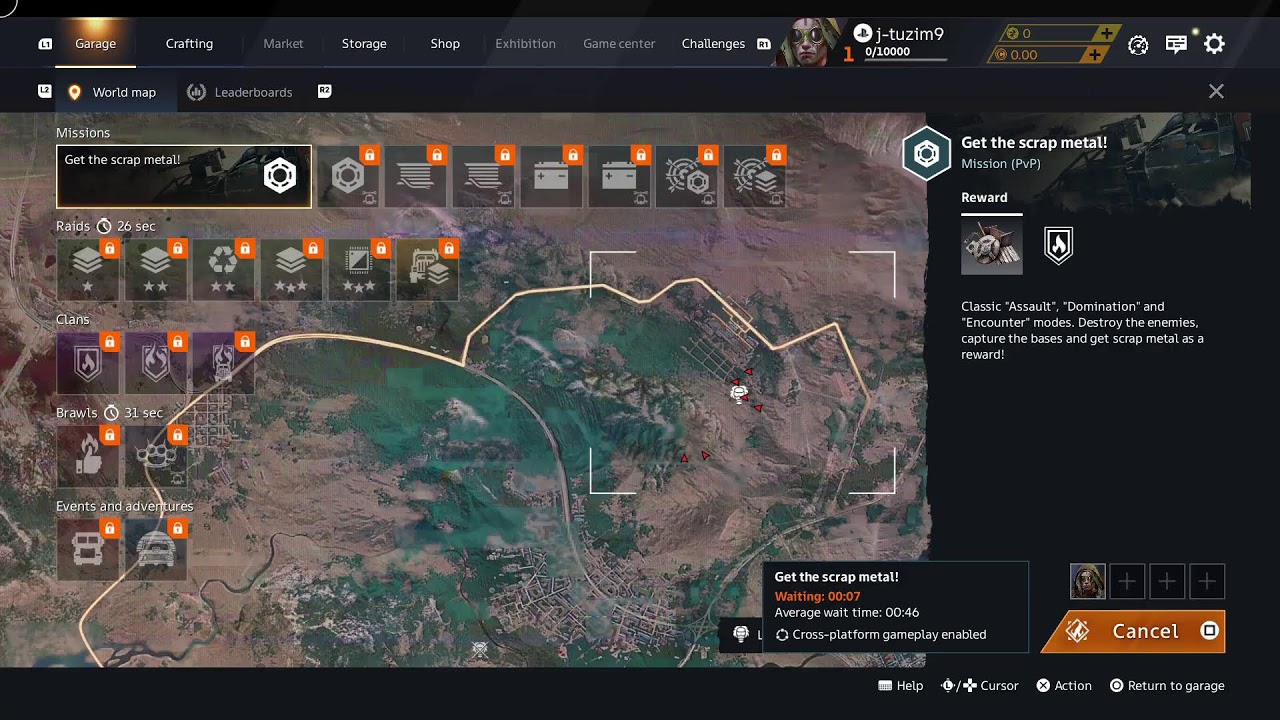The image size is (1280, 720).
Task: Select the locked car adventure icon
Action: [x=156, y=549]
